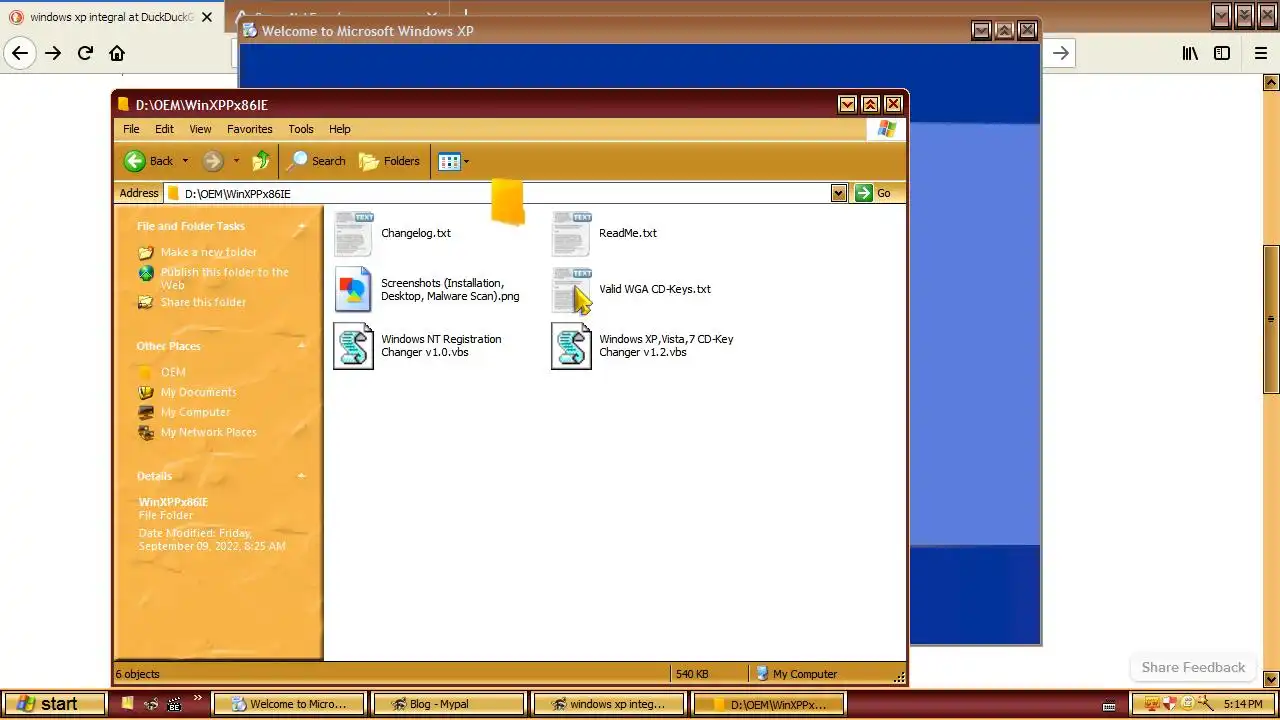
Task: Expand hidden quick launch items chevron
Action: [197, 699]
